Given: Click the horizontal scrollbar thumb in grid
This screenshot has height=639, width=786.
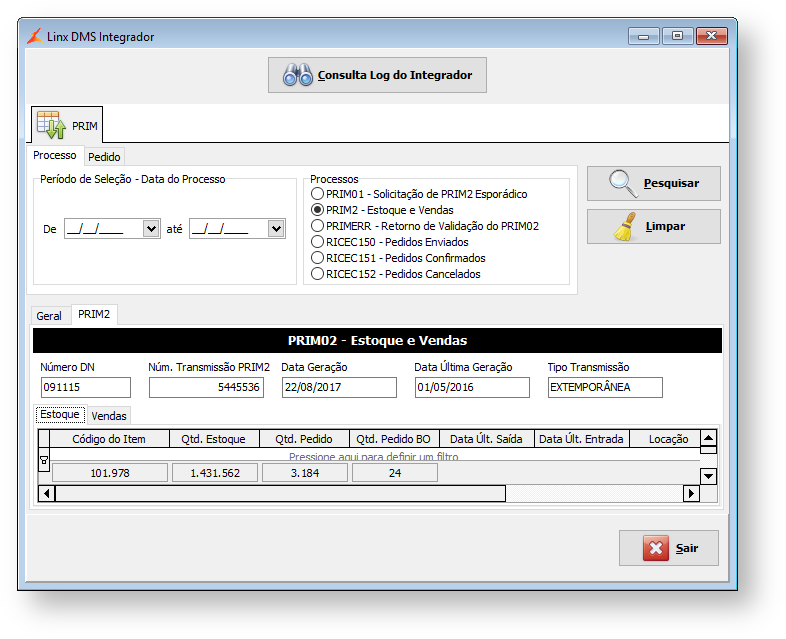Looking at the screenshot, I should [x=280, y=494].
